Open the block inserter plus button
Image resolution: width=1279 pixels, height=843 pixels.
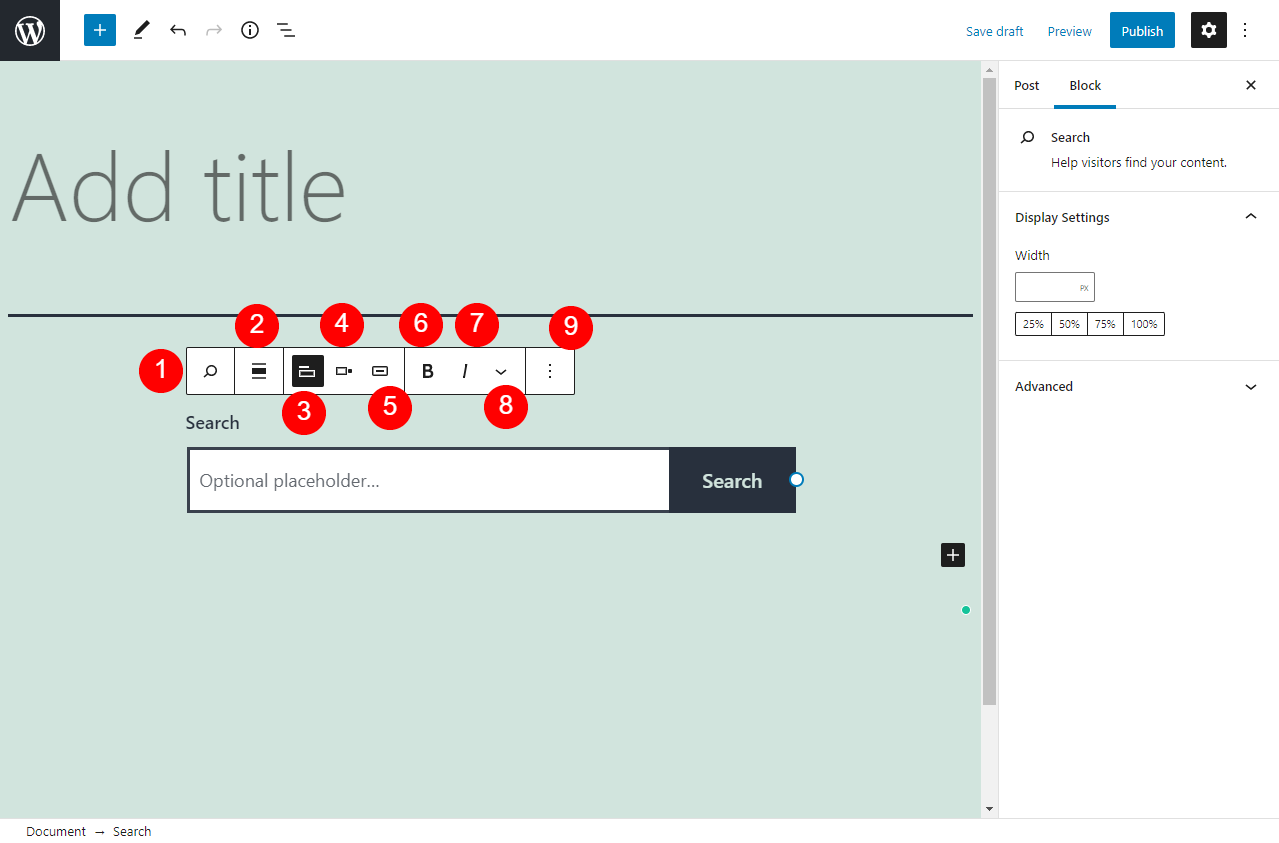pos(100,30)
